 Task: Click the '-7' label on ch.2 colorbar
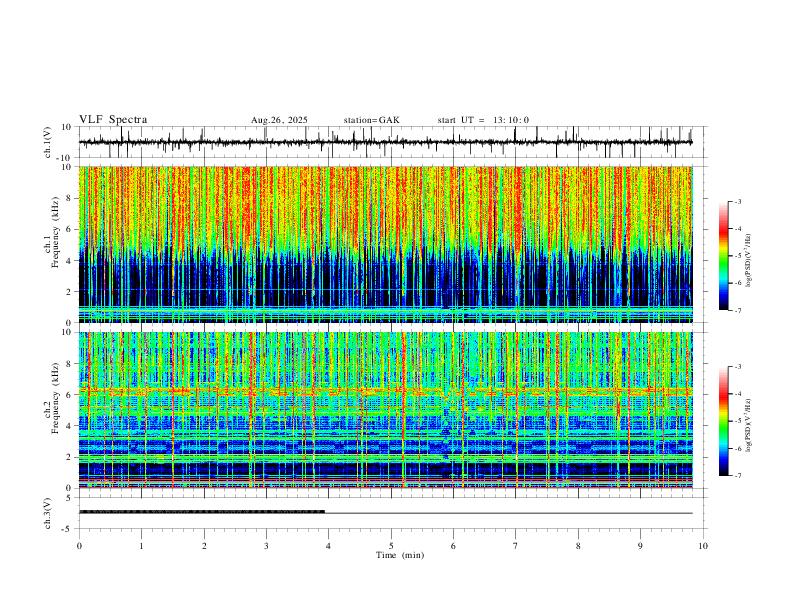[737, 476]
